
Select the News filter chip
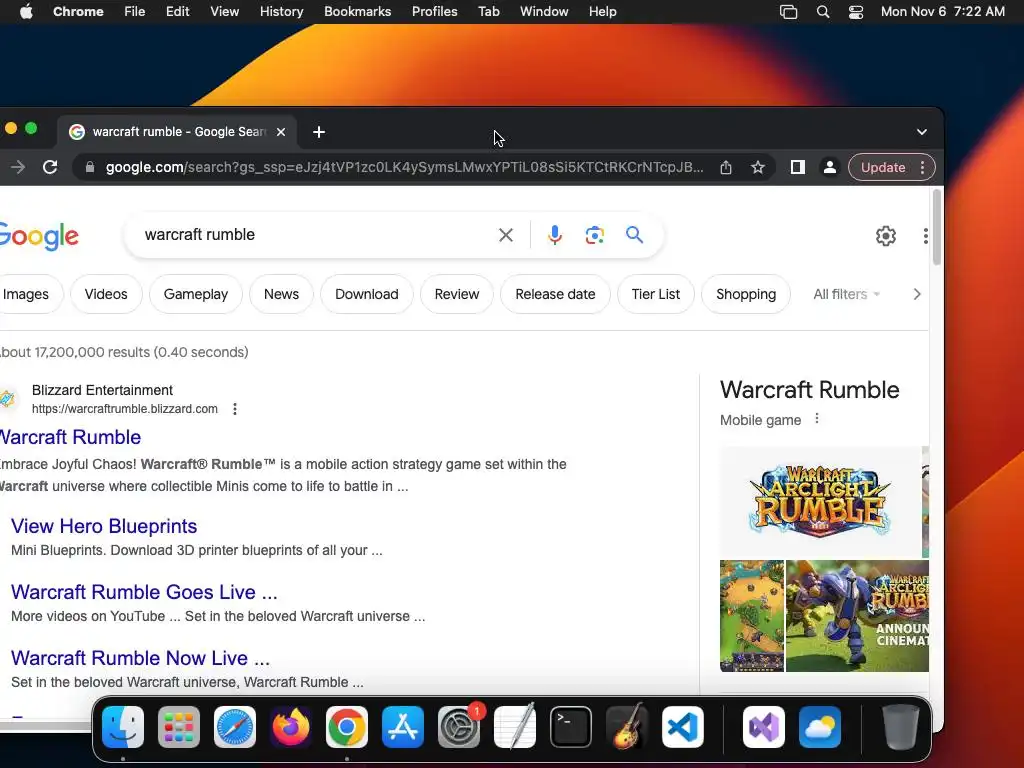pos(281,295)
